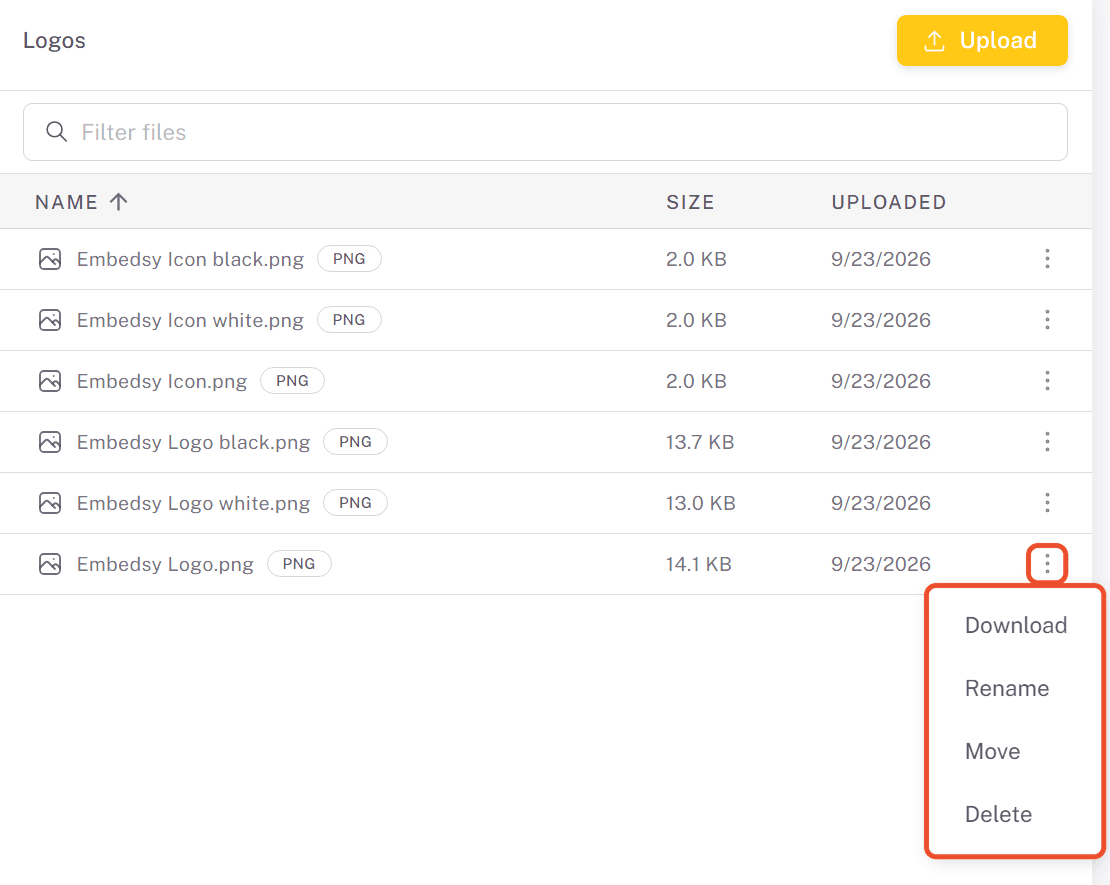Screen dimensions: 1110x885
Task: Click the 13.7 KB size value
Action: (699, 442)
